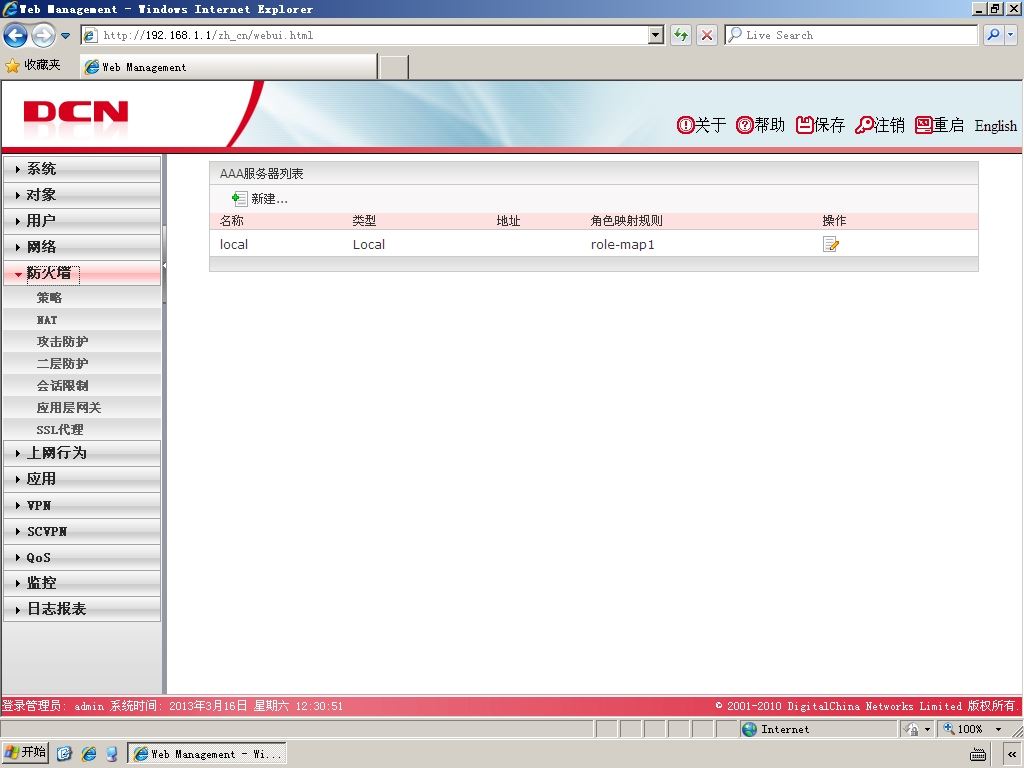Click the Show Desktop quick launch icon
This screenshot has height=768, width=1024.
(x=64, y=754)
